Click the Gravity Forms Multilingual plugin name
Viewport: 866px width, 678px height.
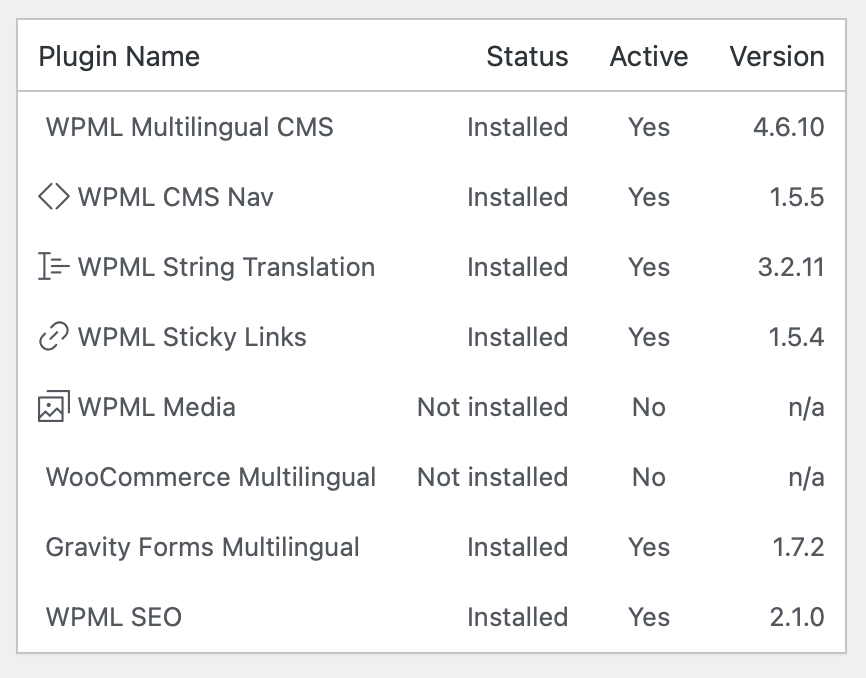coord(203,548)
